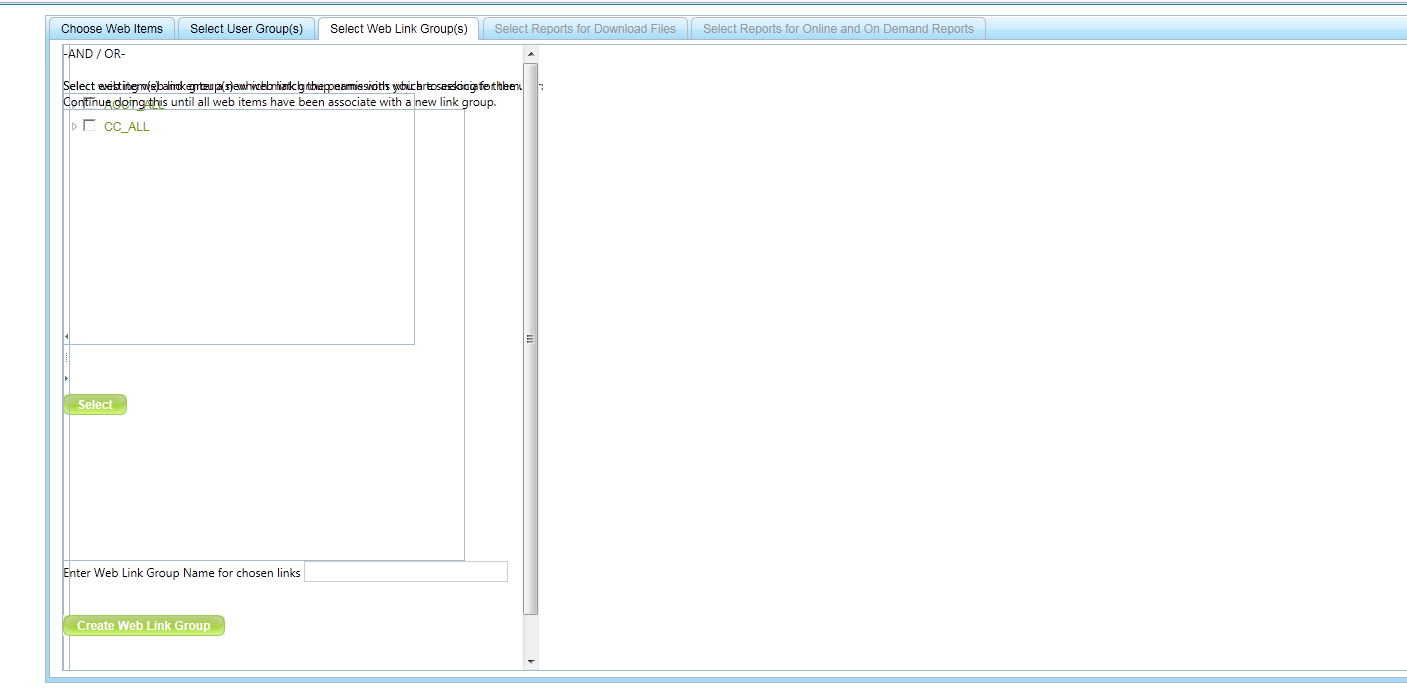Open Select Reports for Online and On Demand Reports tab

click(x=838, y=29)
